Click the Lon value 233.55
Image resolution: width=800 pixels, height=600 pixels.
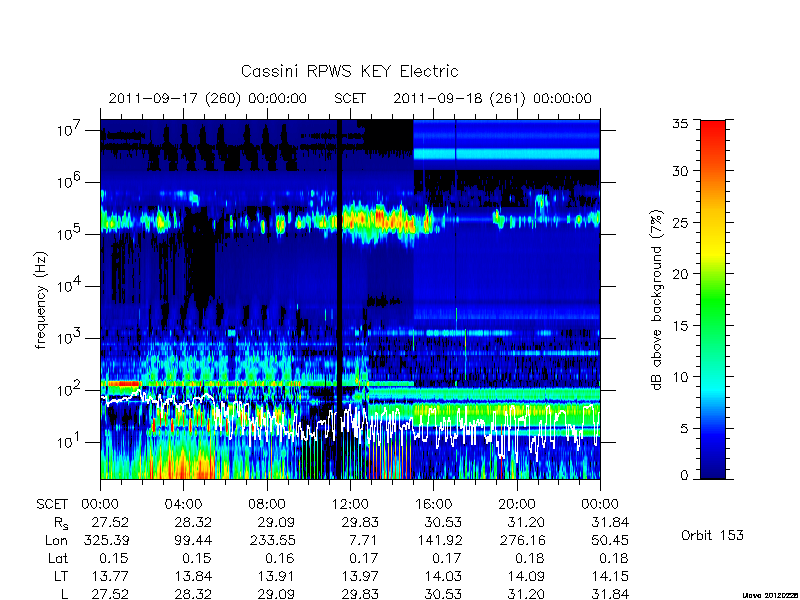[x=272, y=540]
